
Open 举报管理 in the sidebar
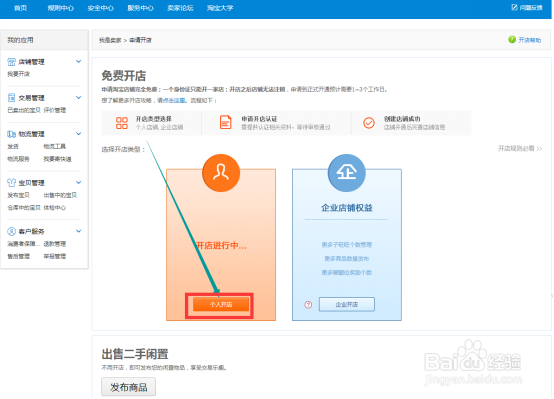[x=55, y=256]
